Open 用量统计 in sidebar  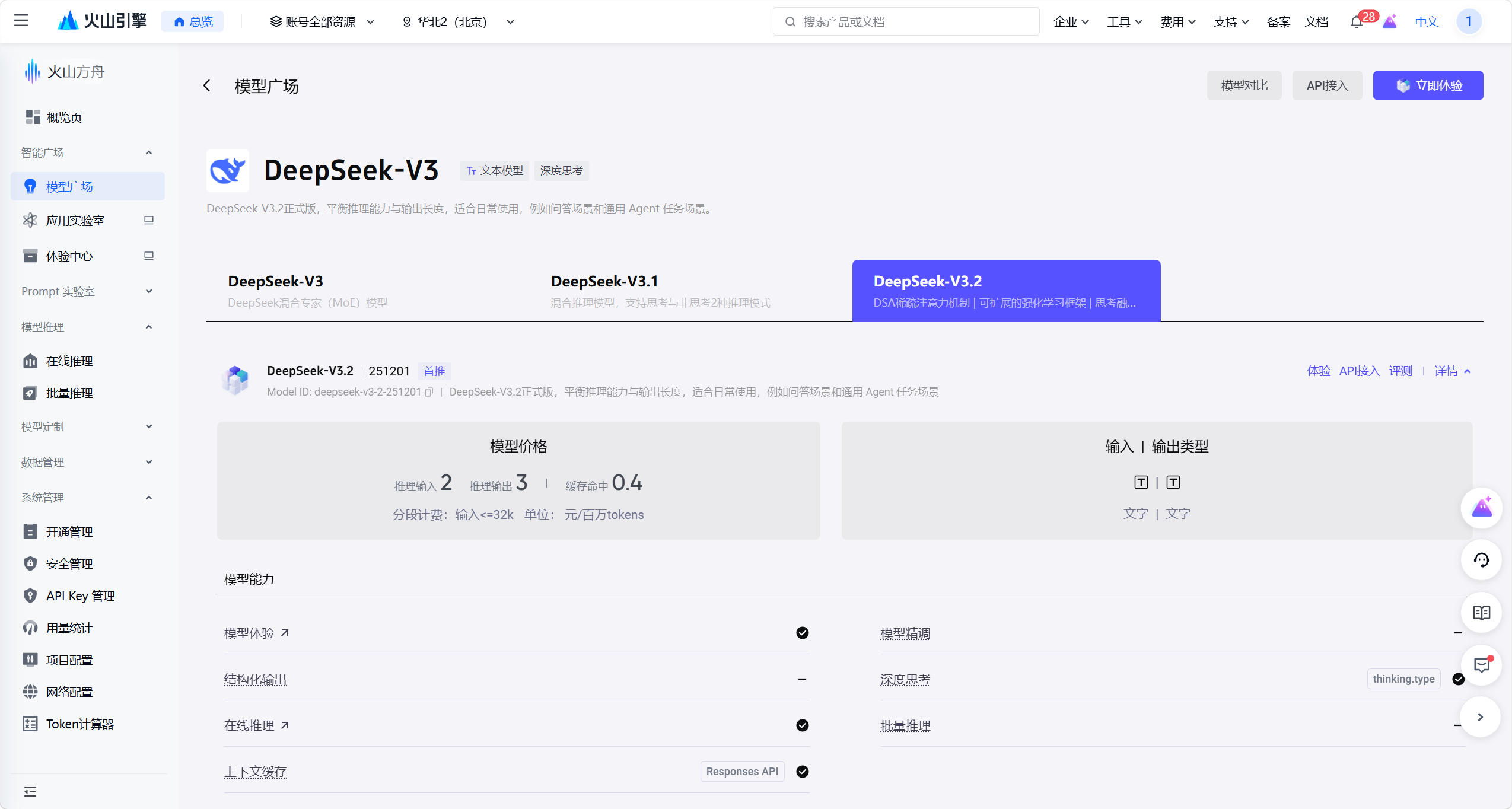point(88,628)
